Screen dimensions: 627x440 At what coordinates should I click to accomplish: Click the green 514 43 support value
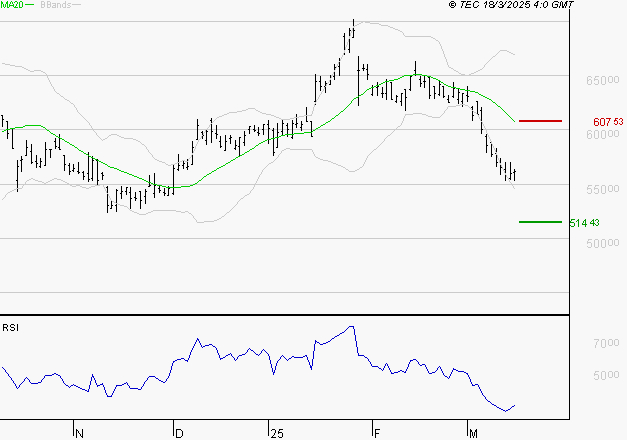click(584, 223)
